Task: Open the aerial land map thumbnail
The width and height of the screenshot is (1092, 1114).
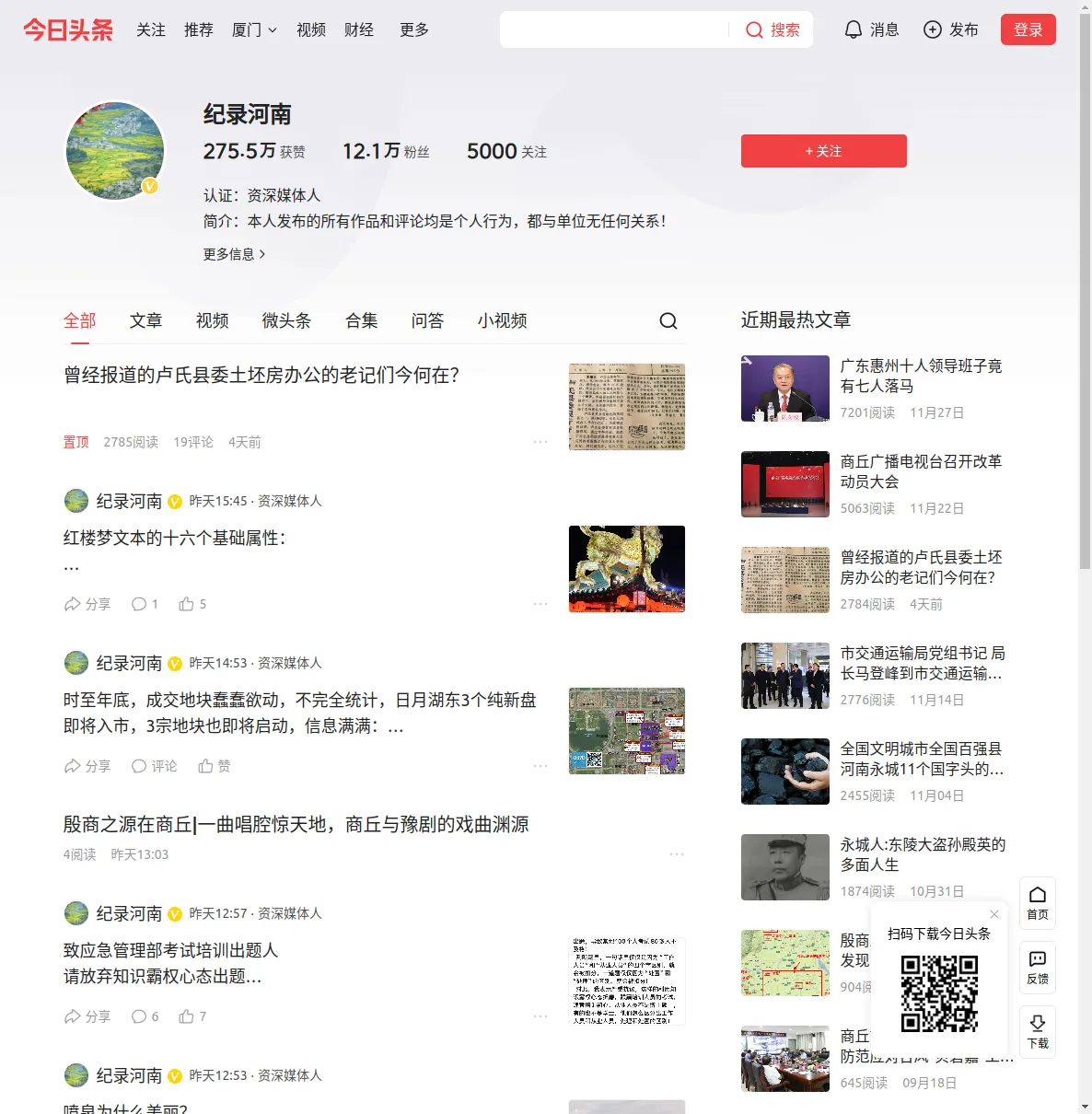Action: tap(627, 731)
